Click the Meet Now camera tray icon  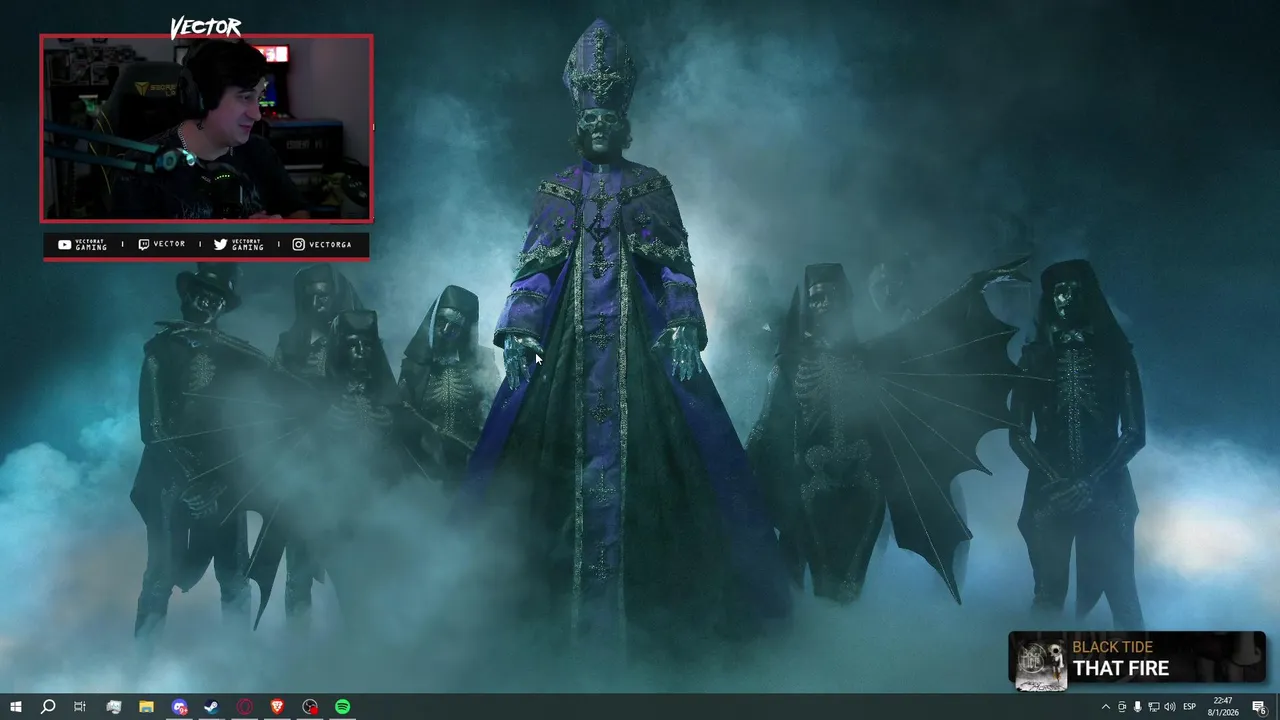click(x=1121, y=707)
